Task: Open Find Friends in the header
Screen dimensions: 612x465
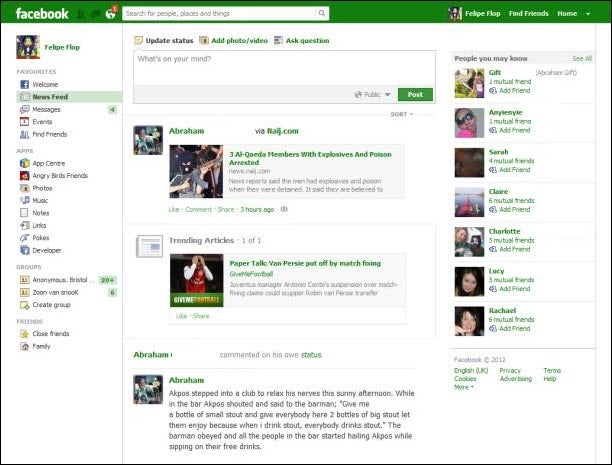Action: (x=528, y=14)
